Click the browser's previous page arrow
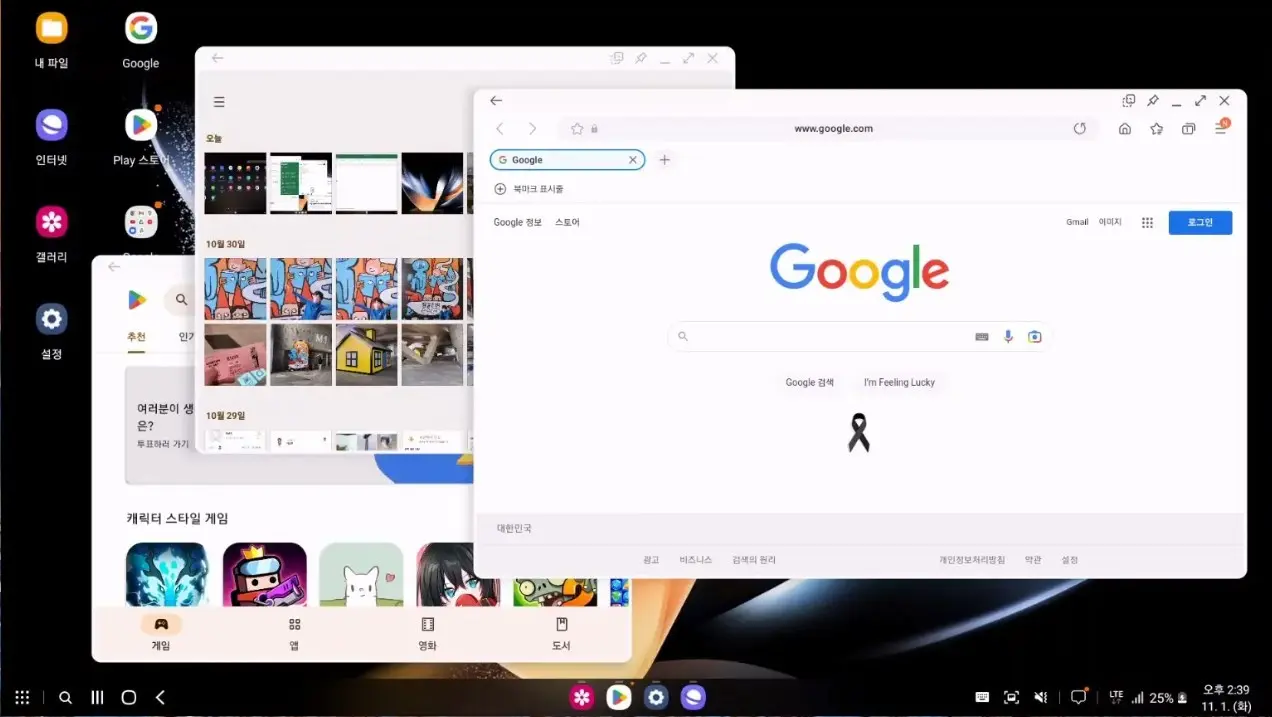The height and width of the screenshot is (717, 1272). click(x=500, y=129)
